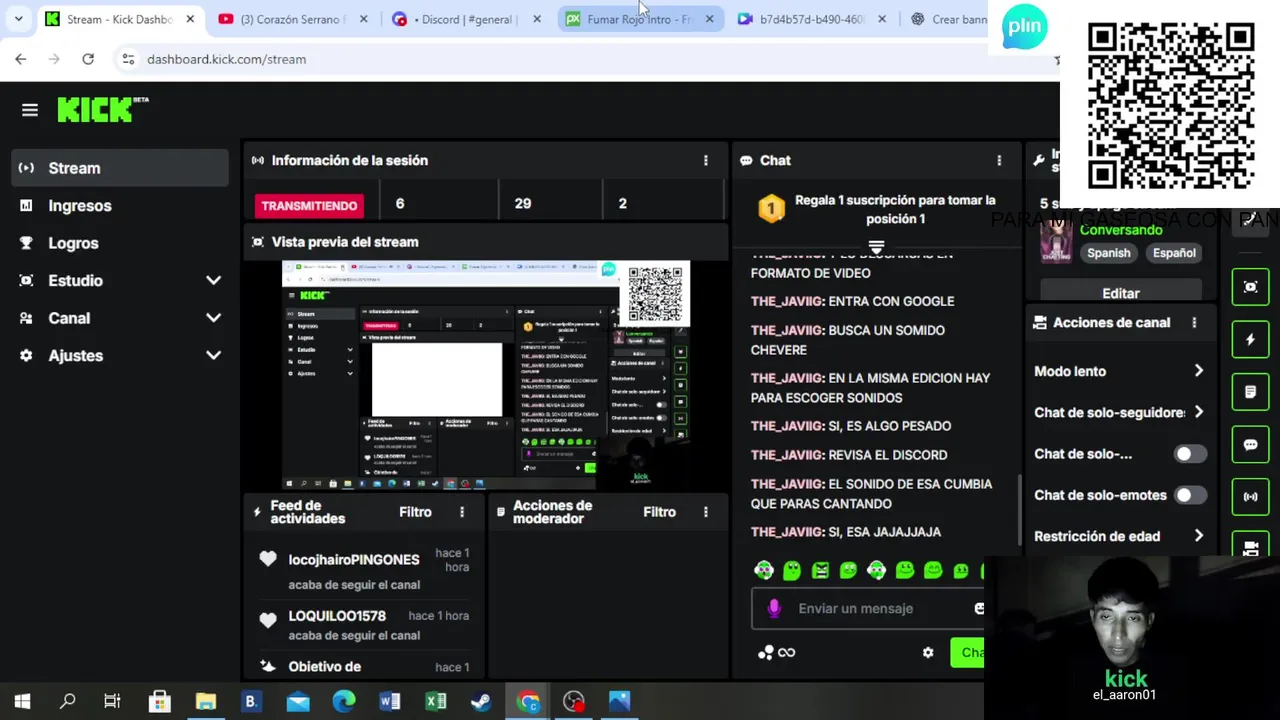Screen dimensions: 1280x720
Task: Click the chat subscription gift badge
Action: coord(771,208)
